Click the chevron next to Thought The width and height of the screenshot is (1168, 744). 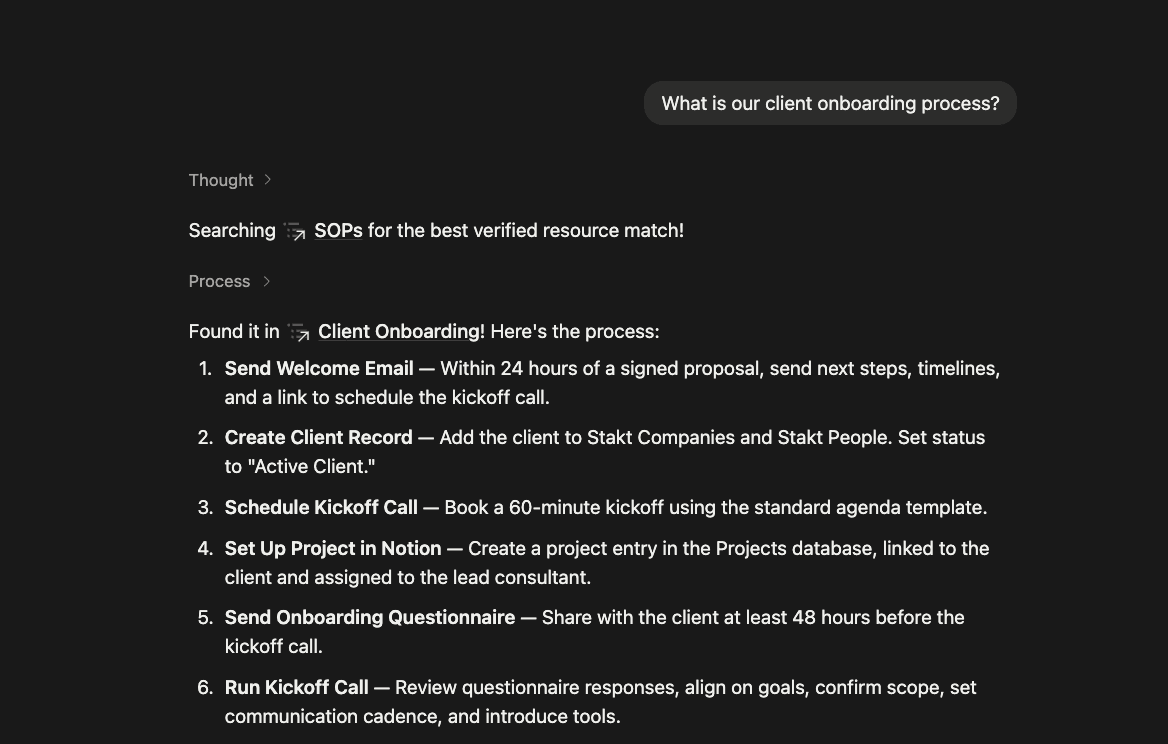click(267, 180)
